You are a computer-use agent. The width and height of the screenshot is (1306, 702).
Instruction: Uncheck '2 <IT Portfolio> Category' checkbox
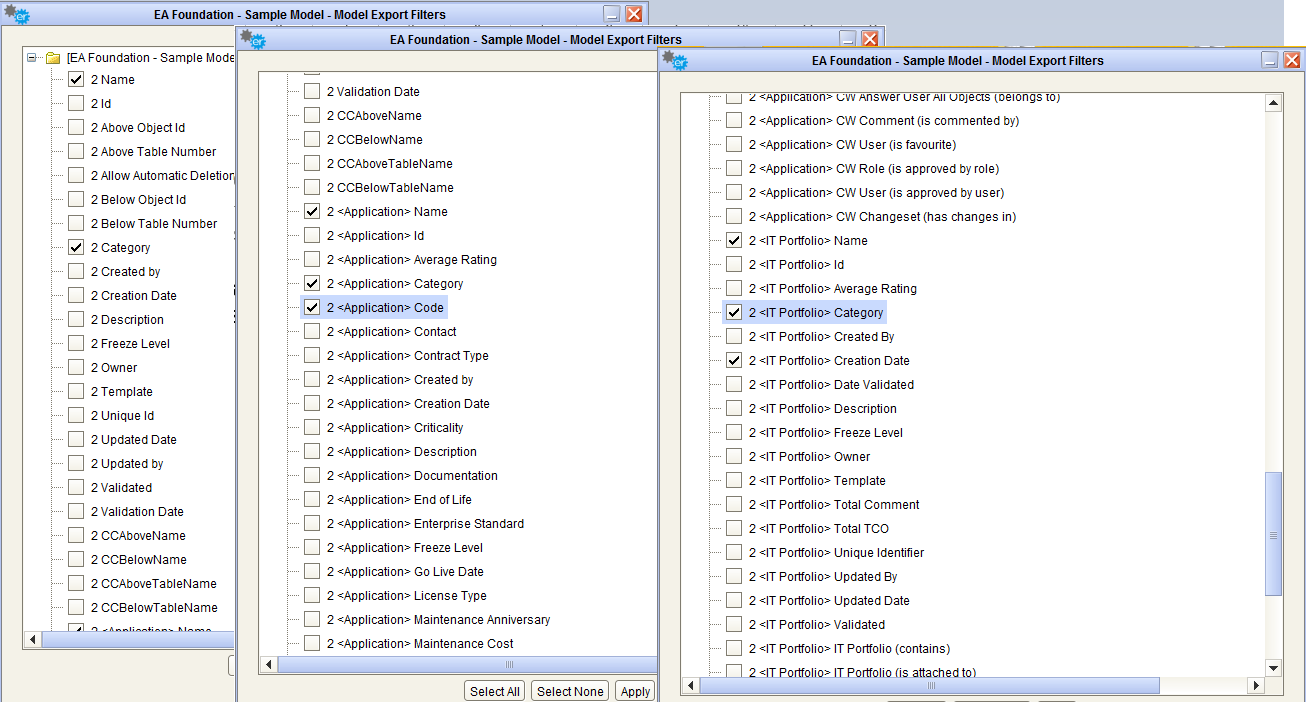point(734,313)
